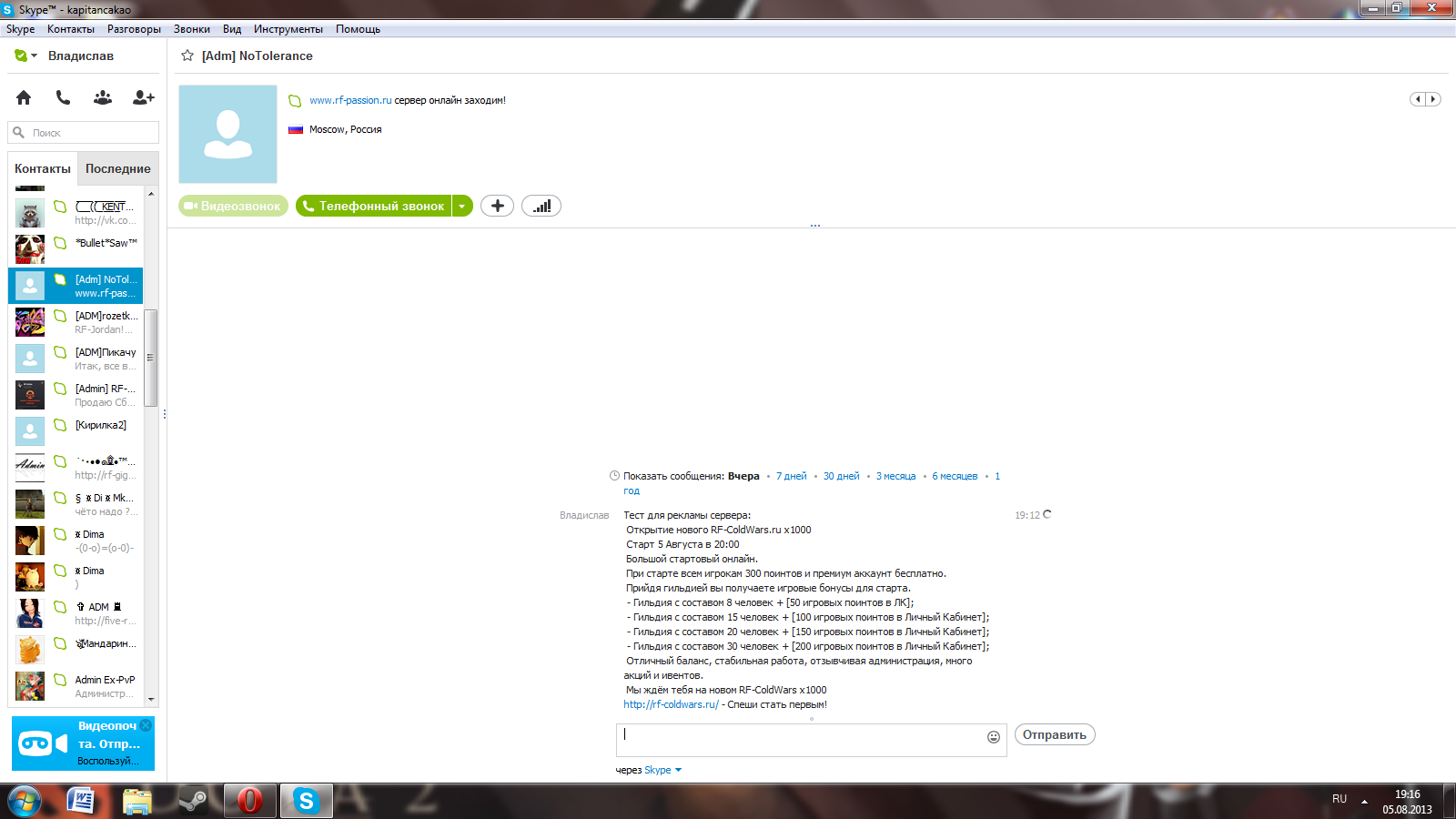This screenshot has width=1456, height=819.
Task: Click the Skype taskbar icon
Action: pyautogui.click(x=306, y=801)
